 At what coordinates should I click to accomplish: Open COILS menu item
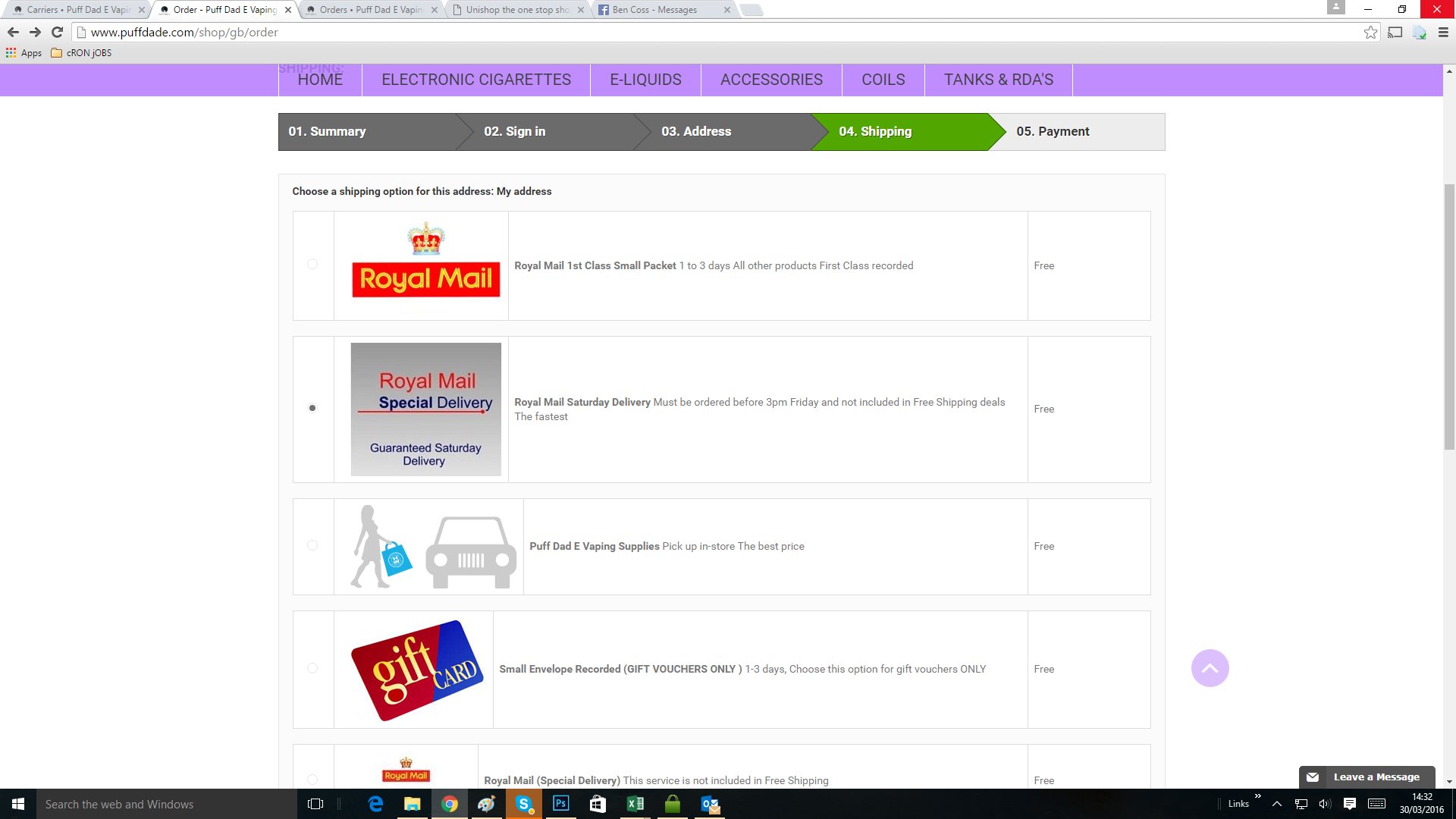pyautogui.click(x=883, y=80)
